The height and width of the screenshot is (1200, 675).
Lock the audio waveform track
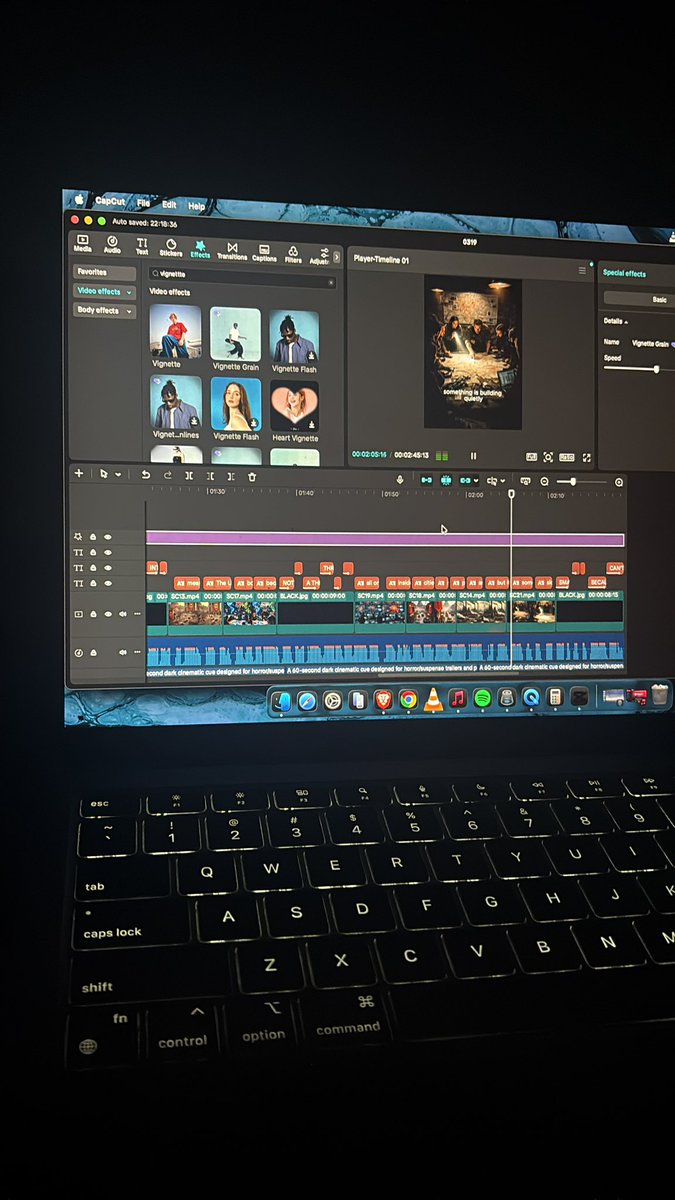94,653
